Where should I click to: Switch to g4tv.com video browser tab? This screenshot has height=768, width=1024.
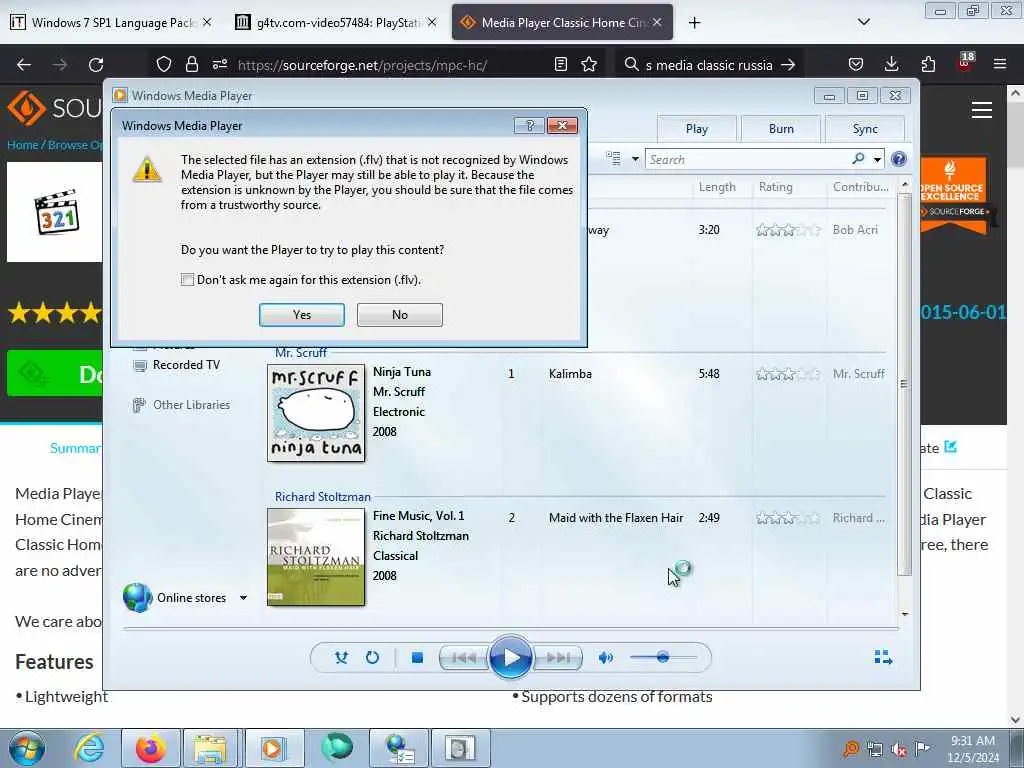pos(335,23)
